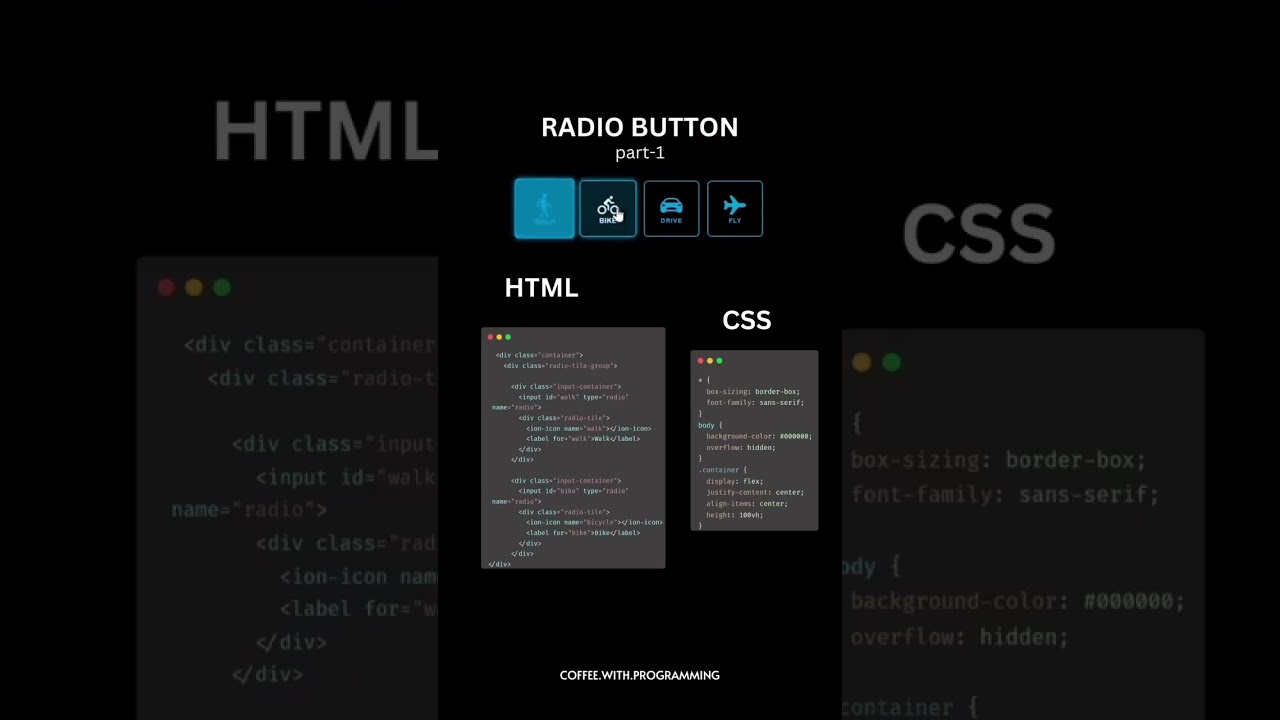Viewport: 1280px width, 720px height.
Task: Choose the Bike radio tile
Action: tap(608, 208)
